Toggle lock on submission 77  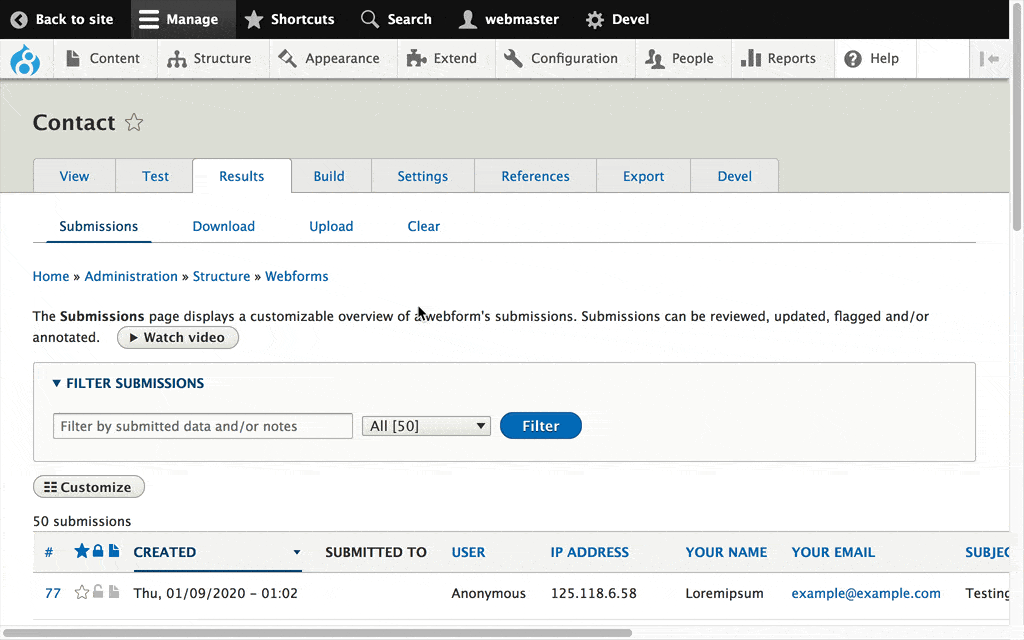point(98,592)
